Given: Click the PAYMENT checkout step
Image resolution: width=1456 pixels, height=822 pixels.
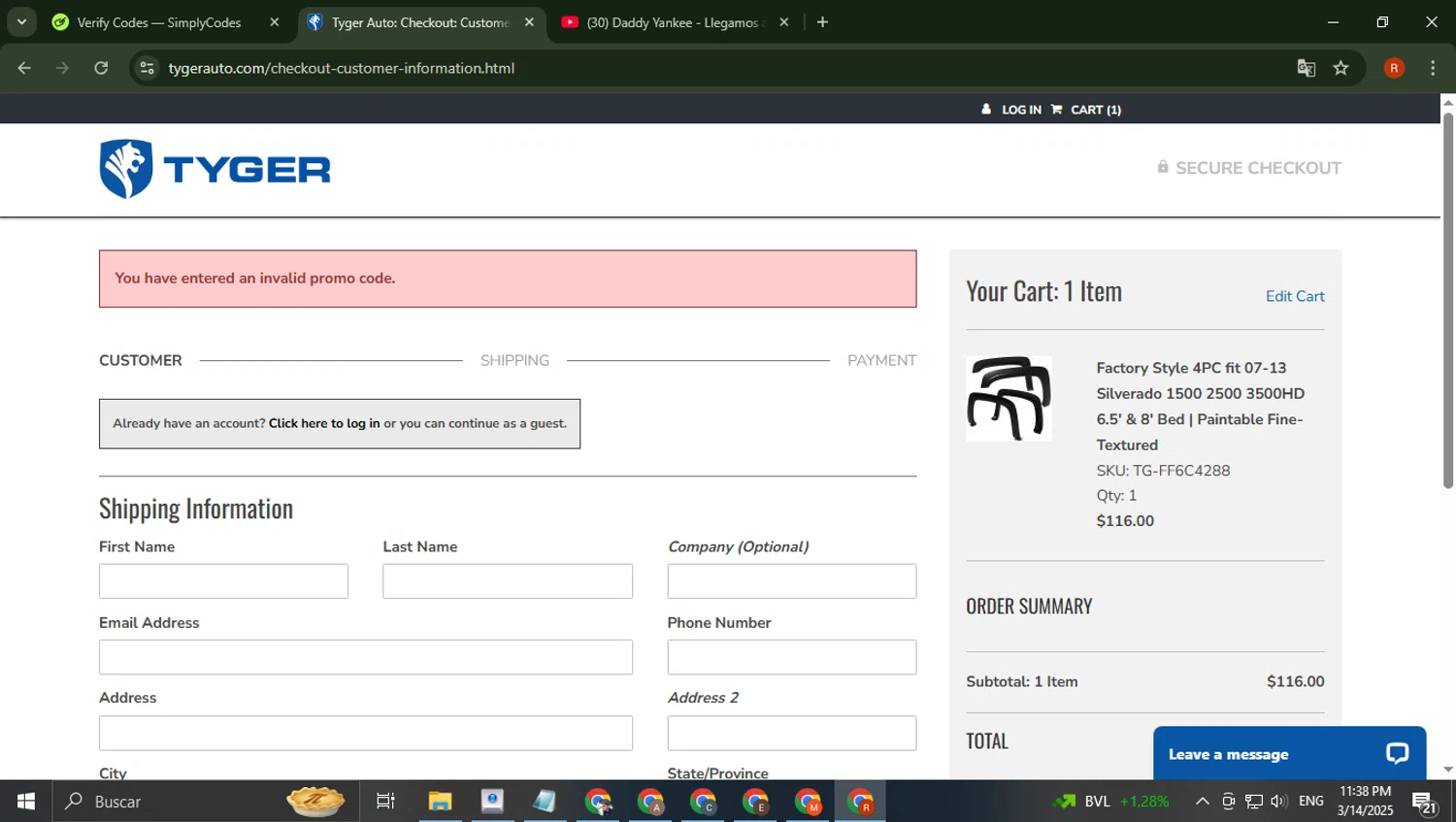Looking at the screenshot, I should tap(881, 360).
